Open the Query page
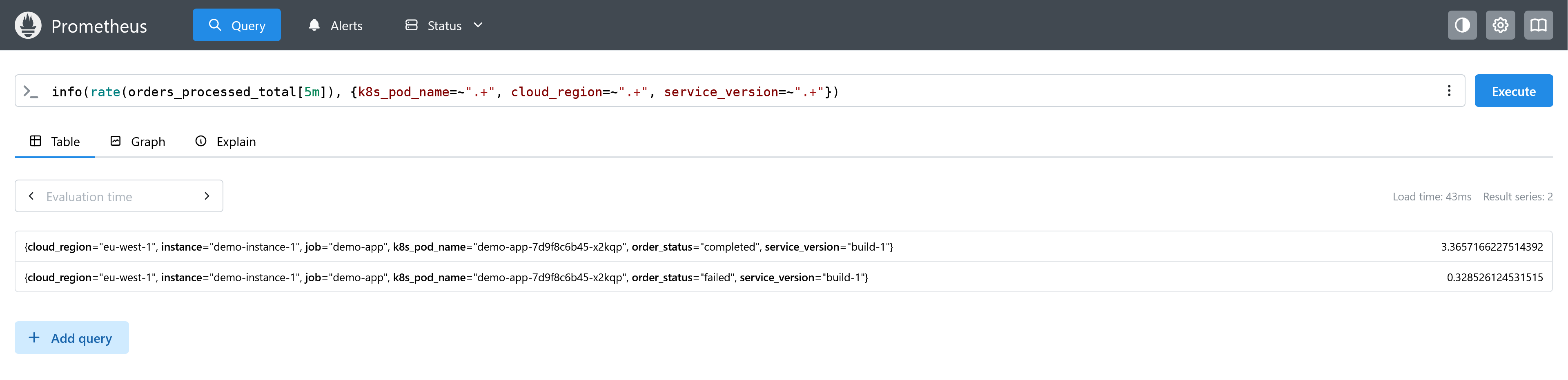Viewport: 1568px width, 380px height. pos(237,25)
